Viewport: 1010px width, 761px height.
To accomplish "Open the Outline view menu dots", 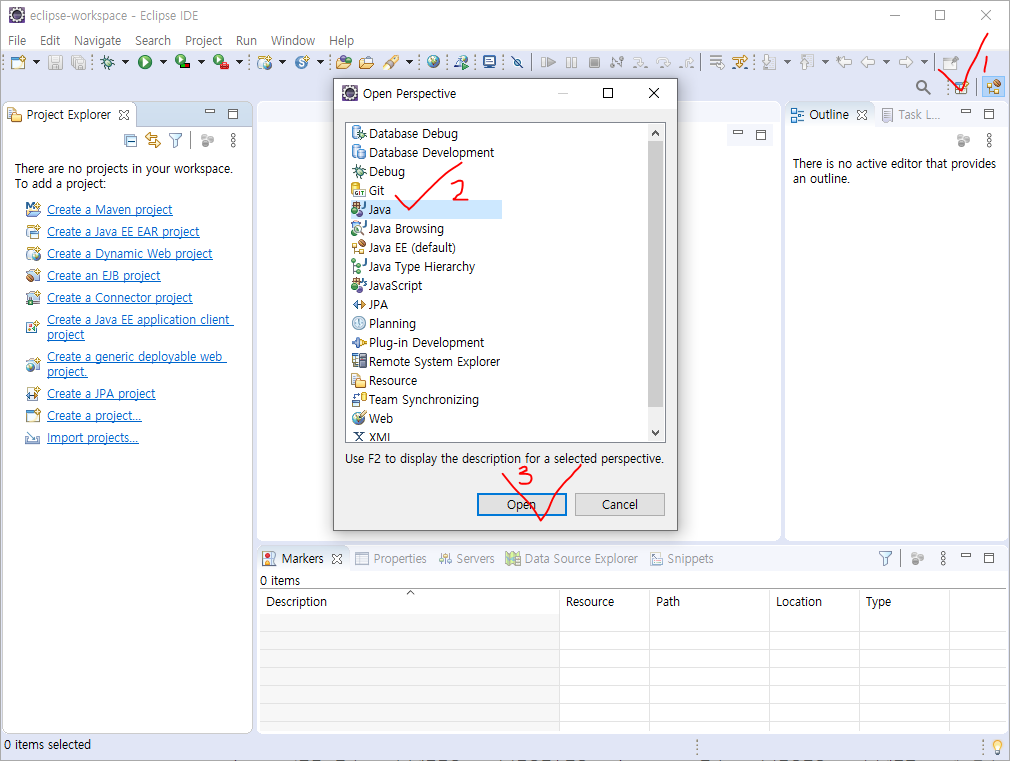I will tap(989, 140).
